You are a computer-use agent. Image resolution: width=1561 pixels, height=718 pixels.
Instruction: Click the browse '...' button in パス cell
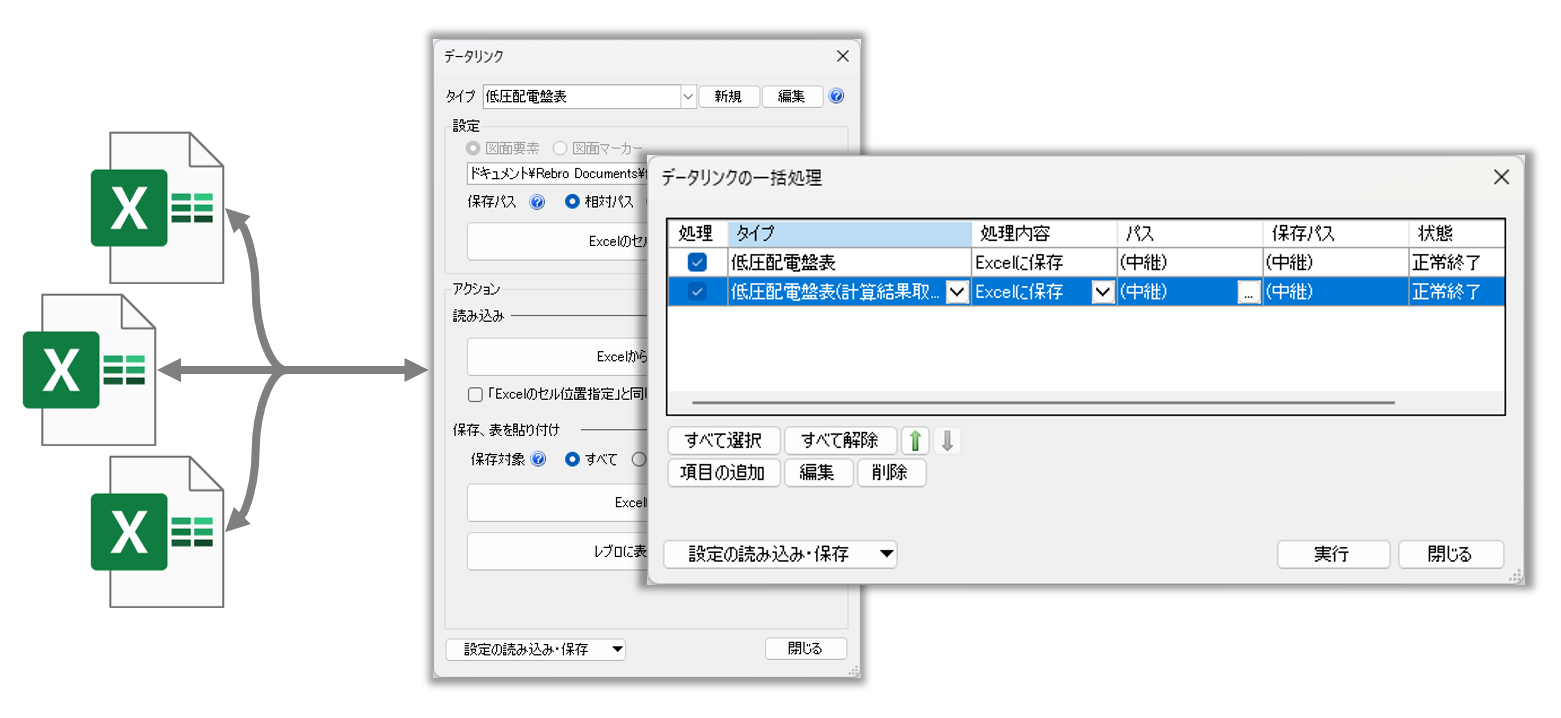[x=1247, y=292]
